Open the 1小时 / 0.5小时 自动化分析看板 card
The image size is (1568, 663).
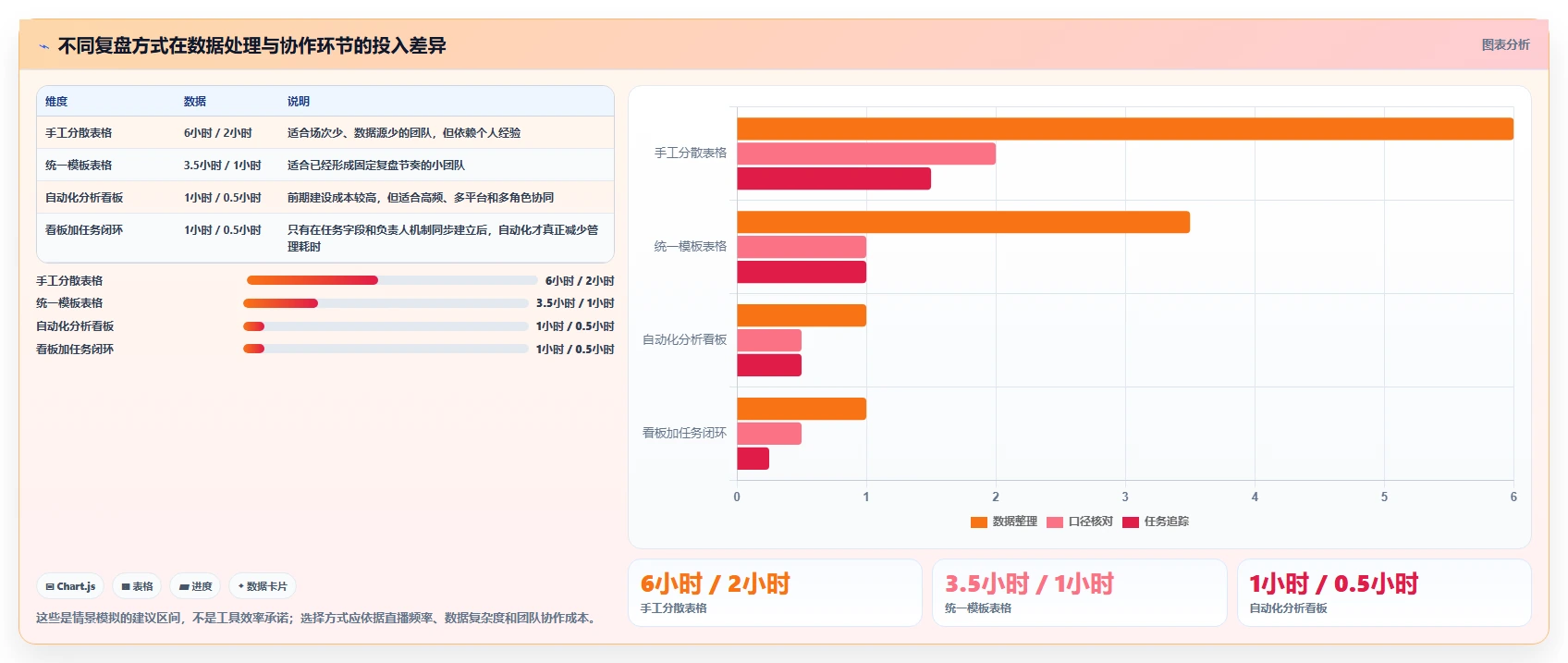[1384, 593]
